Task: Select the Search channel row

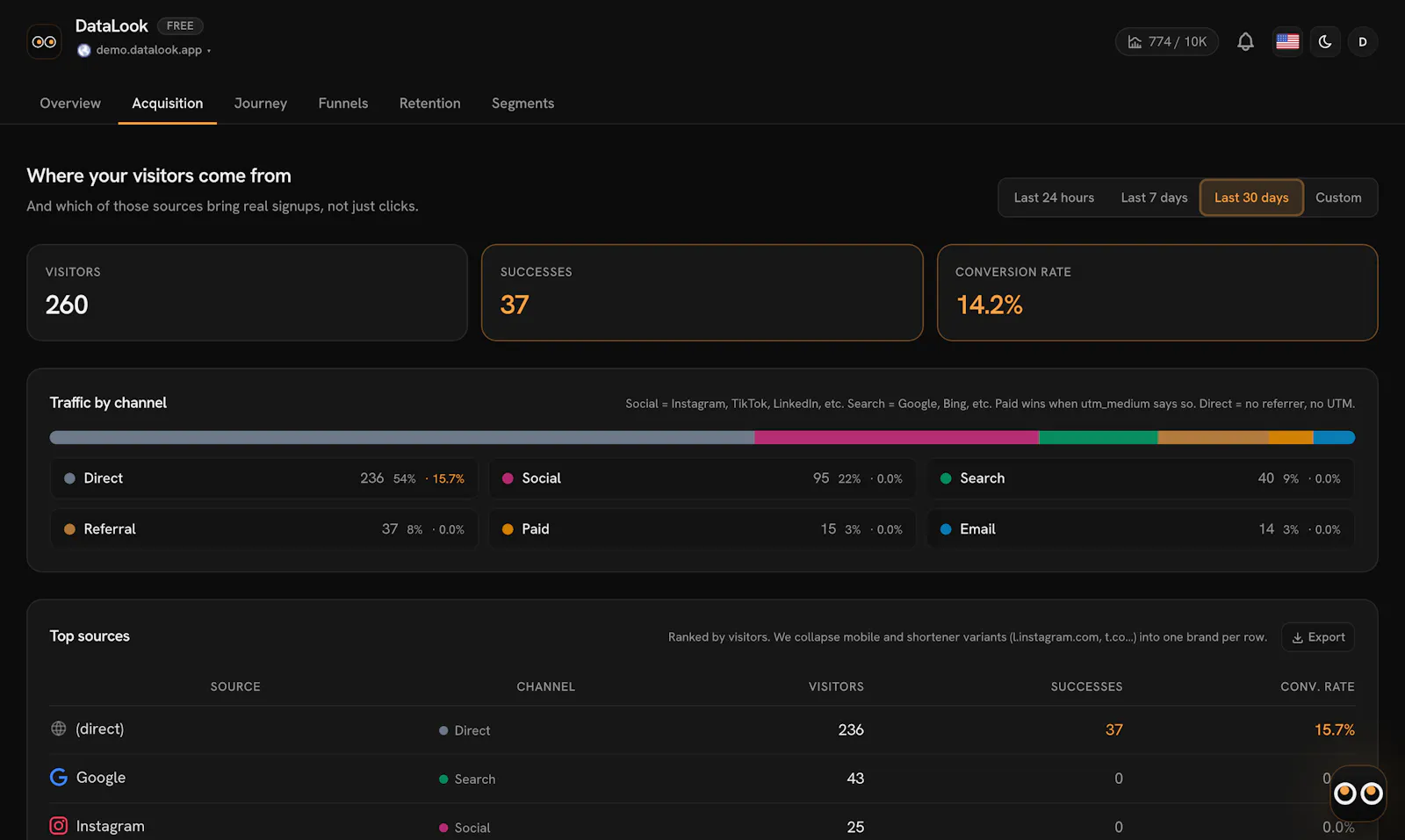Action: tap(1141, 478)
